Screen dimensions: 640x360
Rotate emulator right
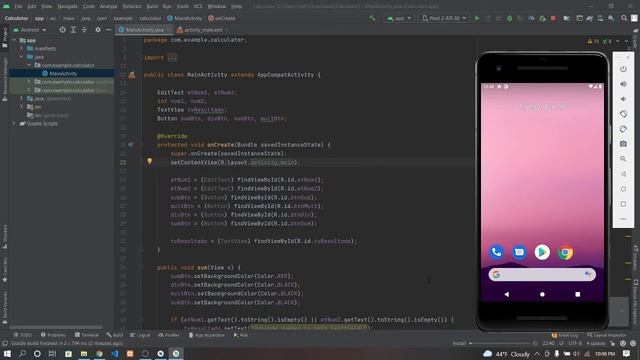[x=623, y=129]
